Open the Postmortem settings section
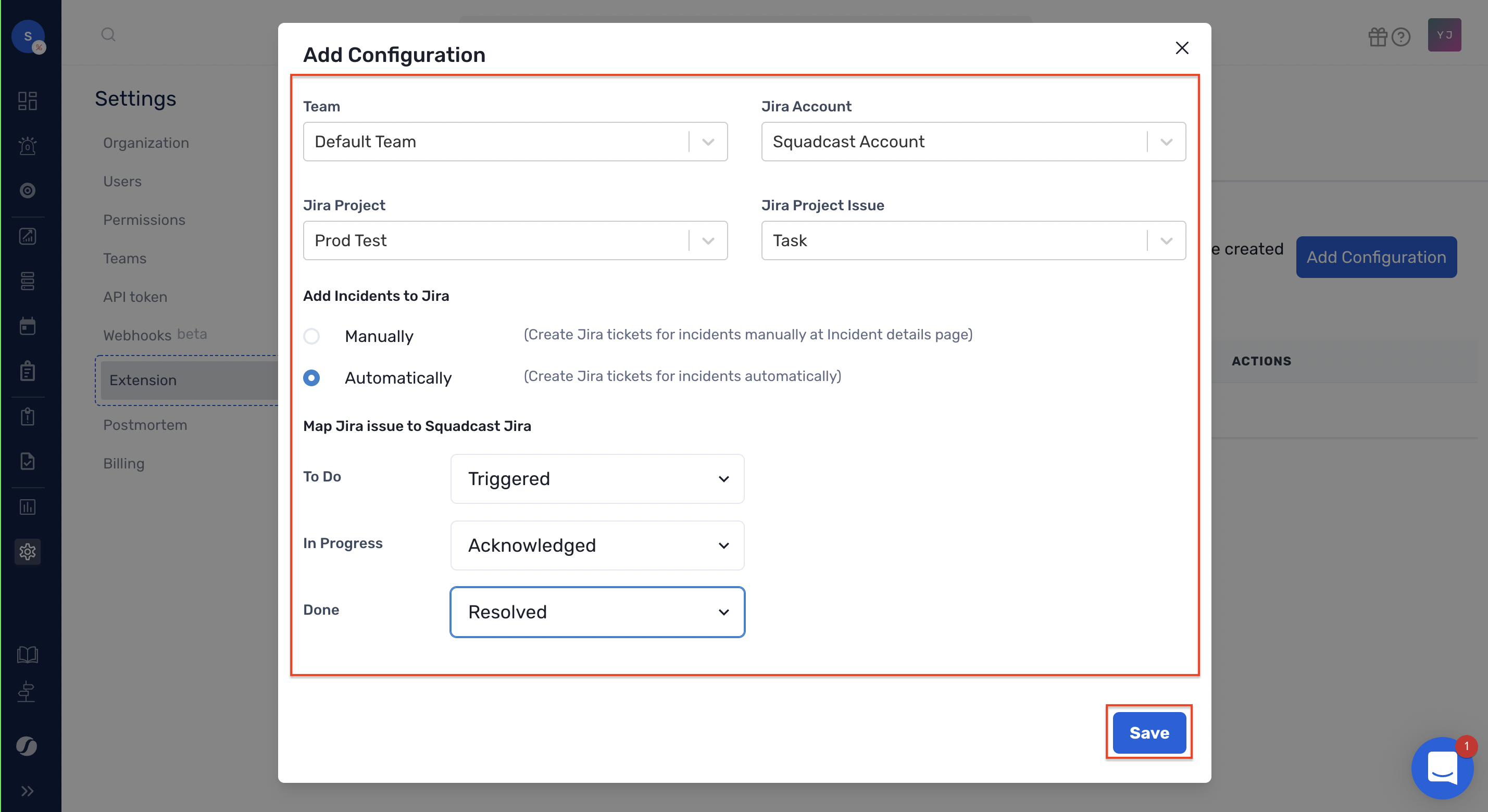Viewport: 1488px width, 812px height. 145,425
